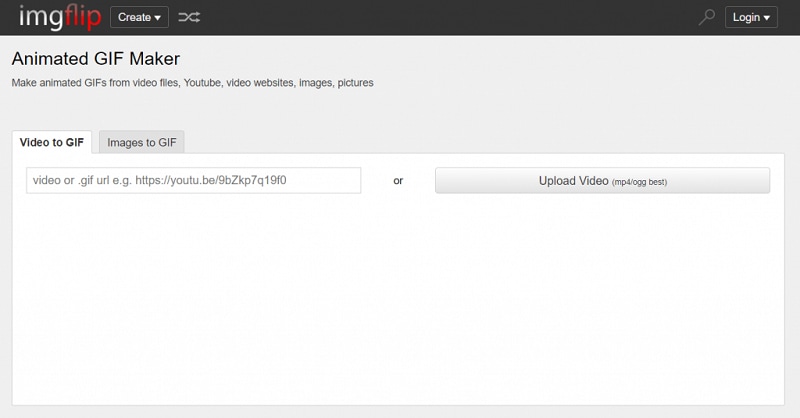
Task: Click the subtitle text about making animated GIFs
Action: pos(192,83)
